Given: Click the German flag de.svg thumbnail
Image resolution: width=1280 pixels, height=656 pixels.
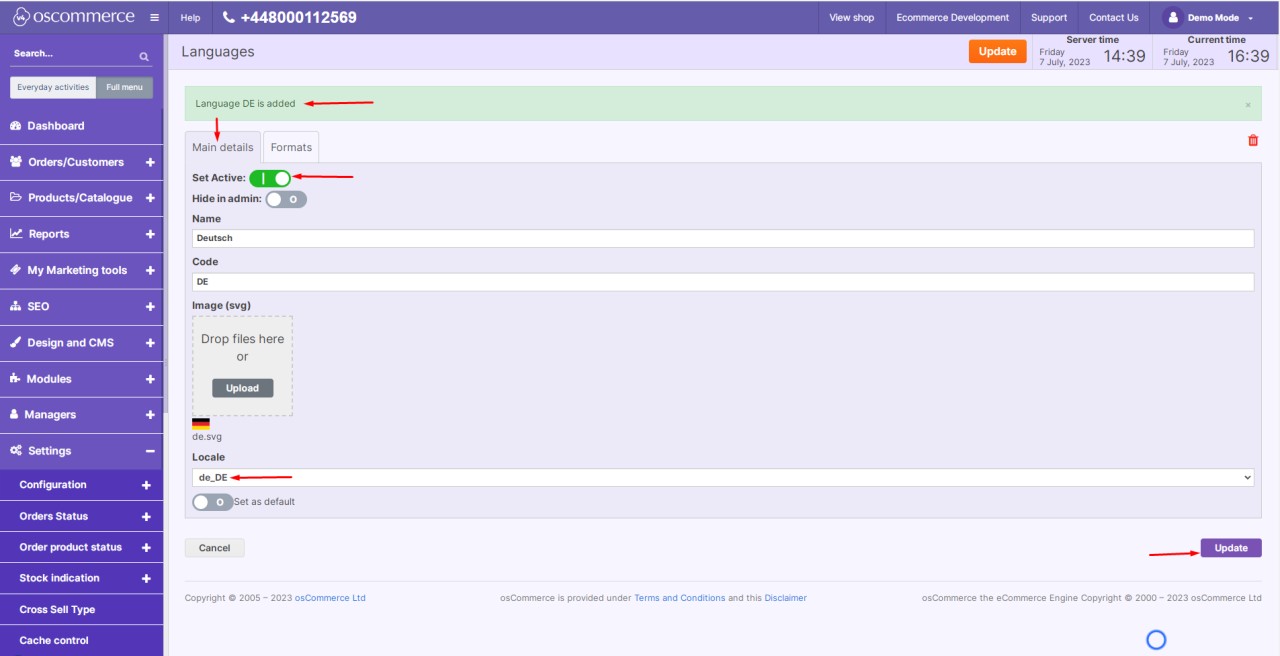Looking at the screenshot, I should [201, 424].
